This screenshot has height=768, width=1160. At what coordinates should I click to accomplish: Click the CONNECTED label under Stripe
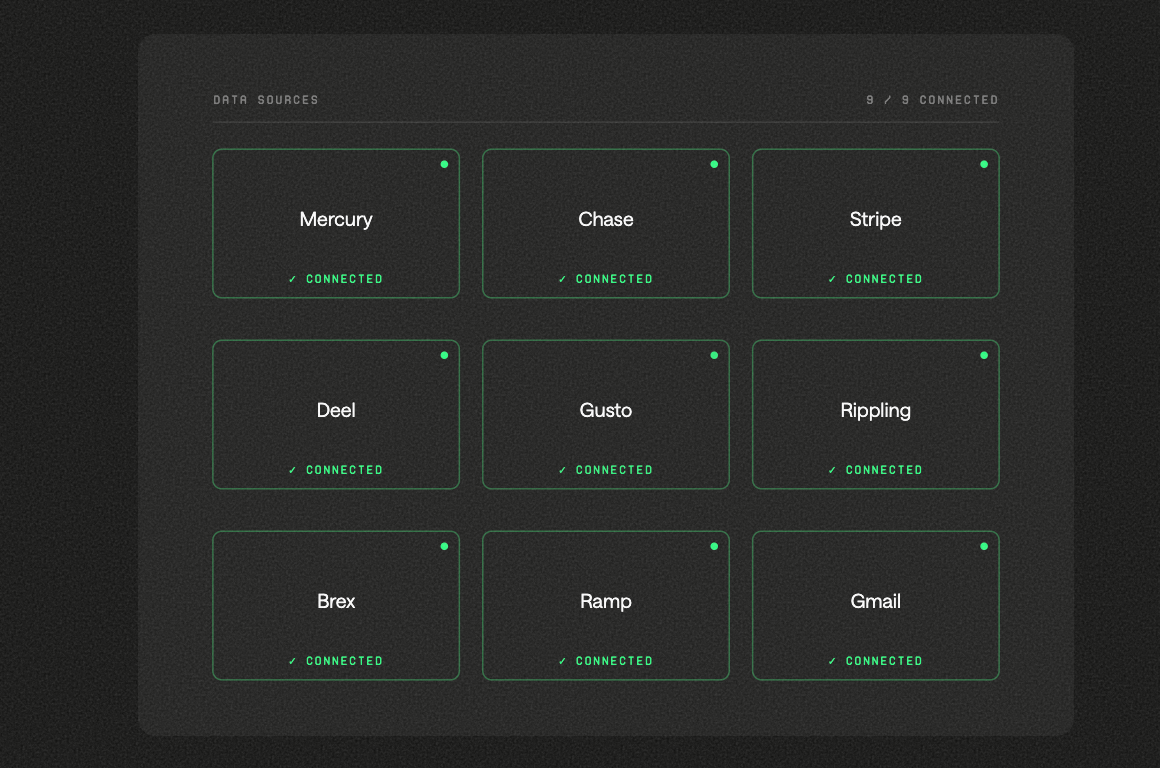[884, 279]
